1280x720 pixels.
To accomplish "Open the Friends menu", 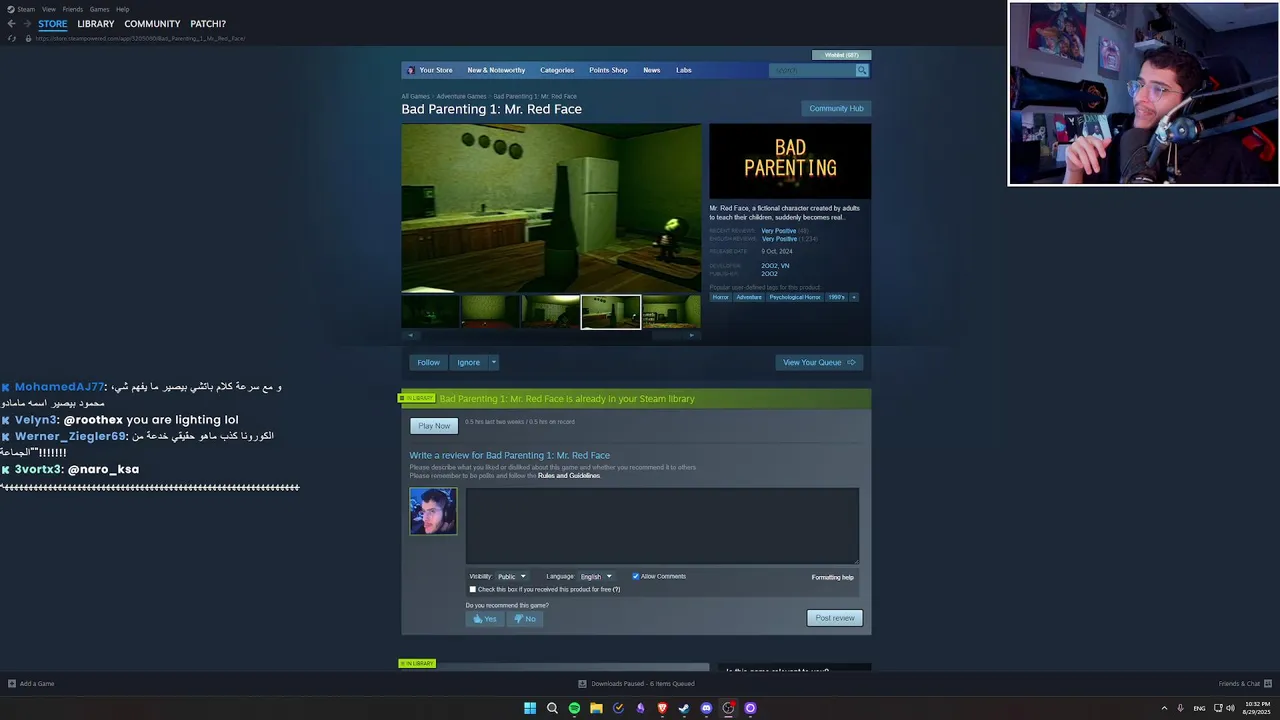I will pos(73,9).
